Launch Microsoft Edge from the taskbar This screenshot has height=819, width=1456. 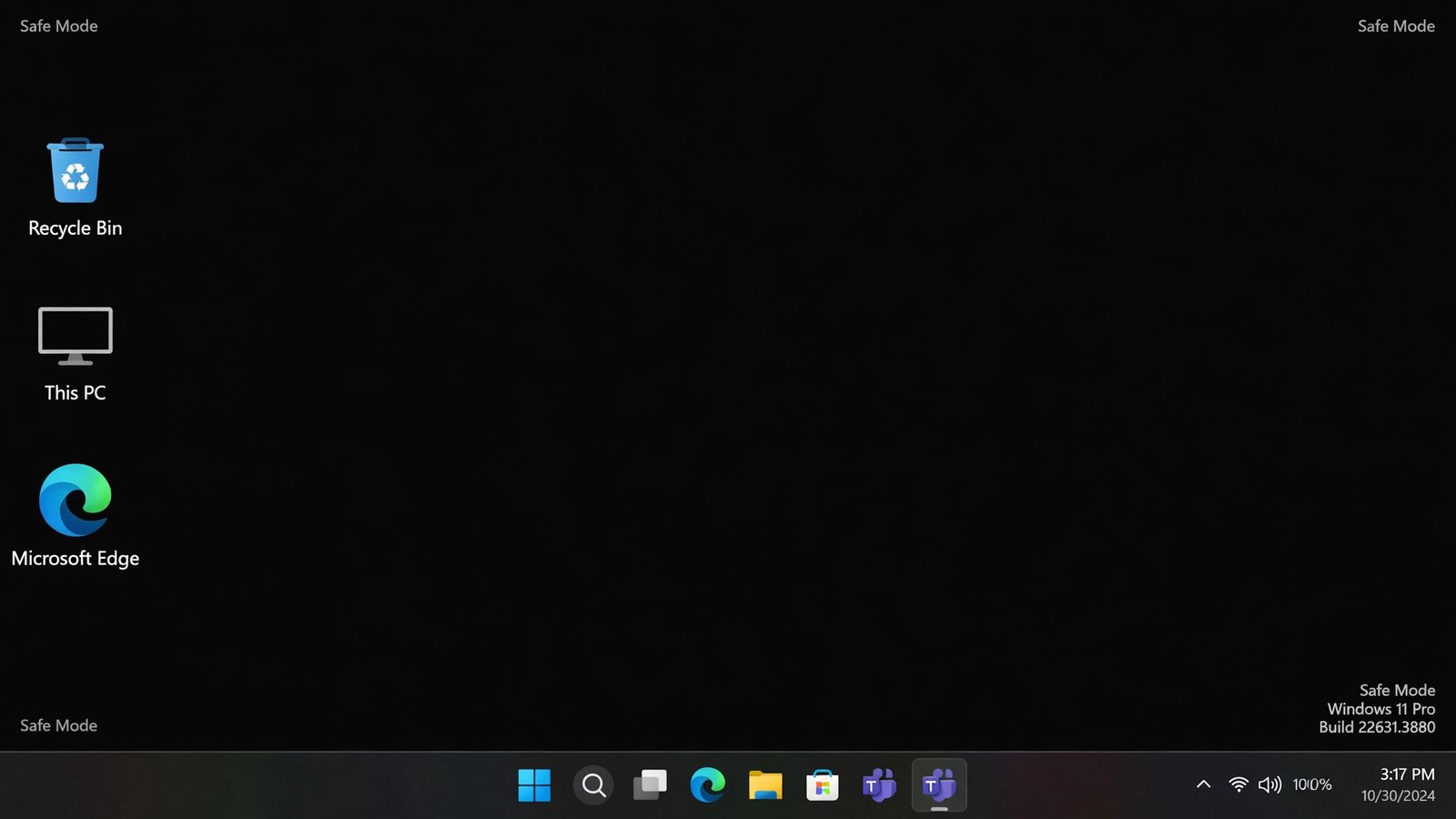pos(707,784)
